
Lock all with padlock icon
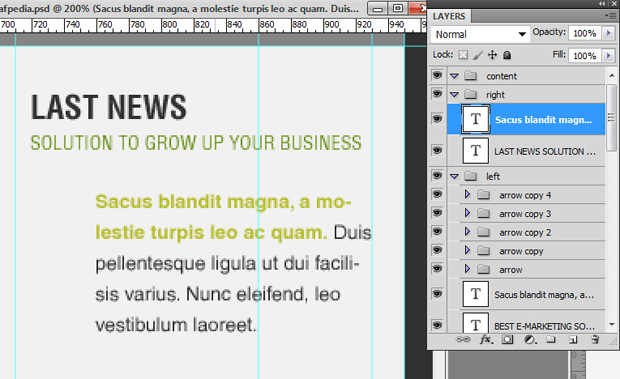pos(507,55)
